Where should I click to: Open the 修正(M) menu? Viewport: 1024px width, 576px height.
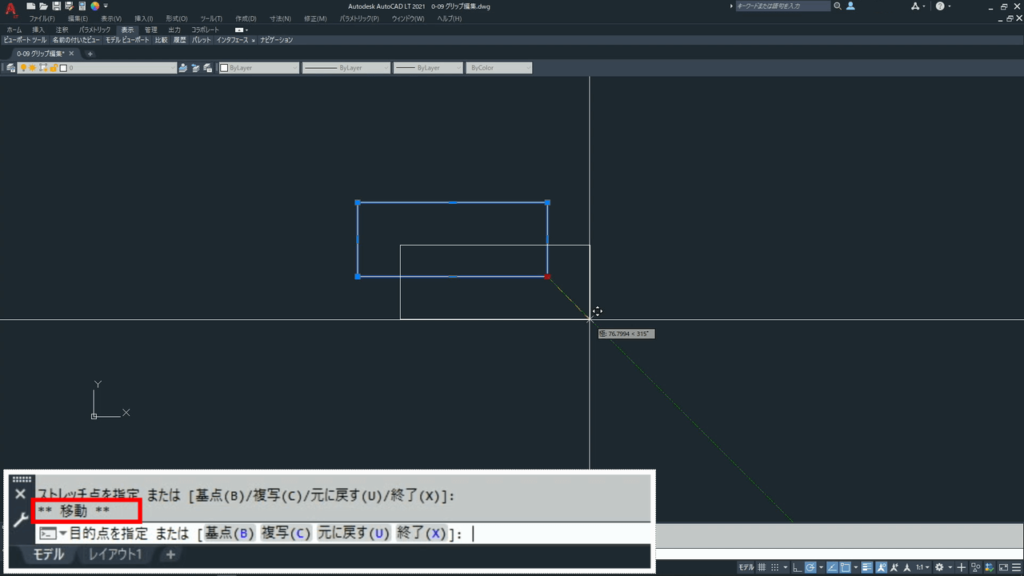[x=315, y=19]
